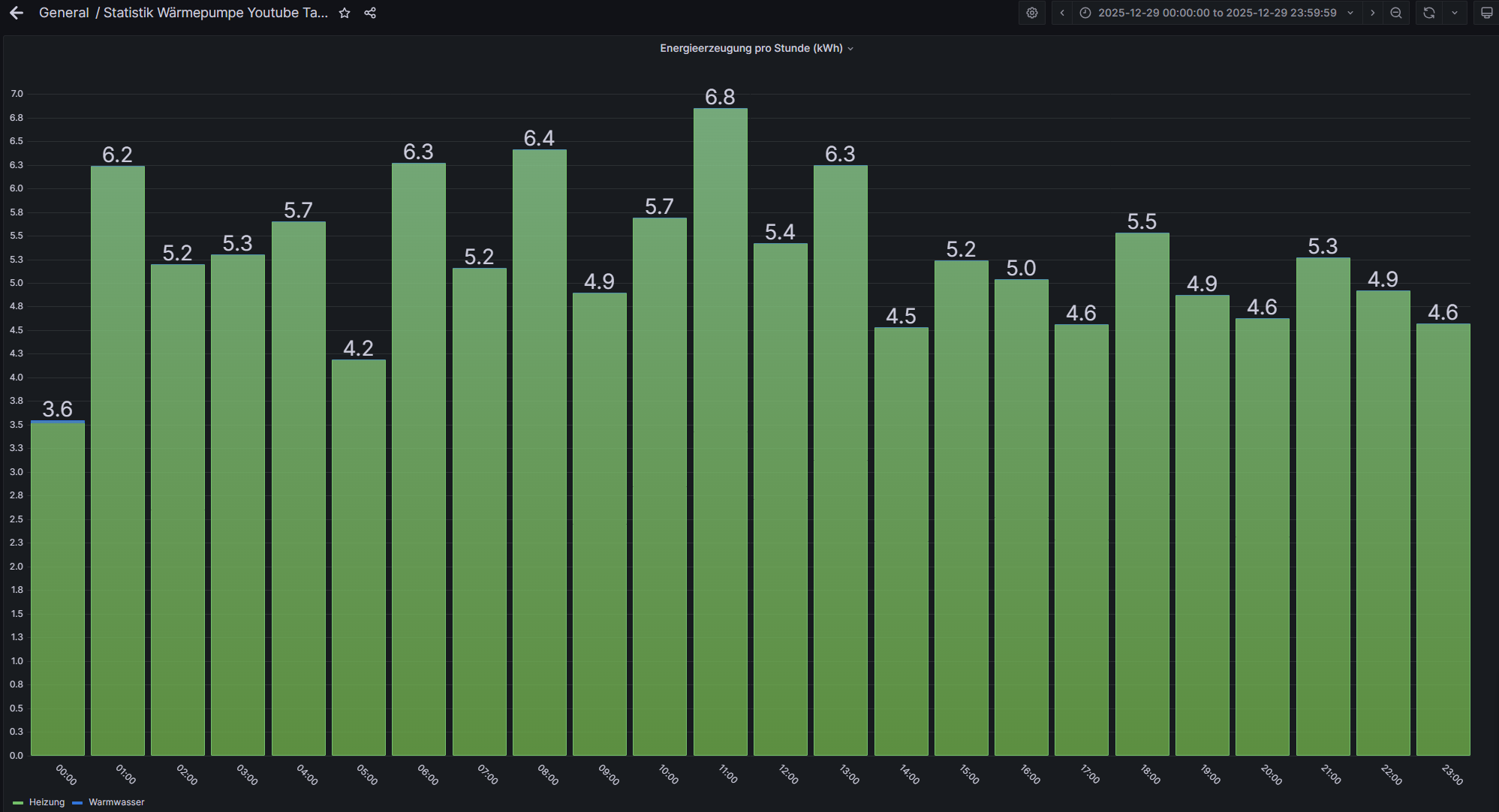Click the 6.8 bar at 11:00
This screenshot has height=812, width=1499.
tap(720, 432)
